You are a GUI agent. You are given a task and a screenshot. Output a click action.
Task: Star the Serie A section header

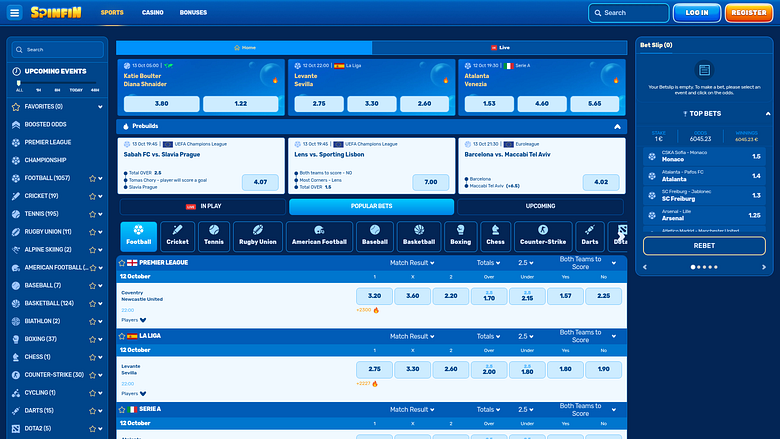point(122,410)
